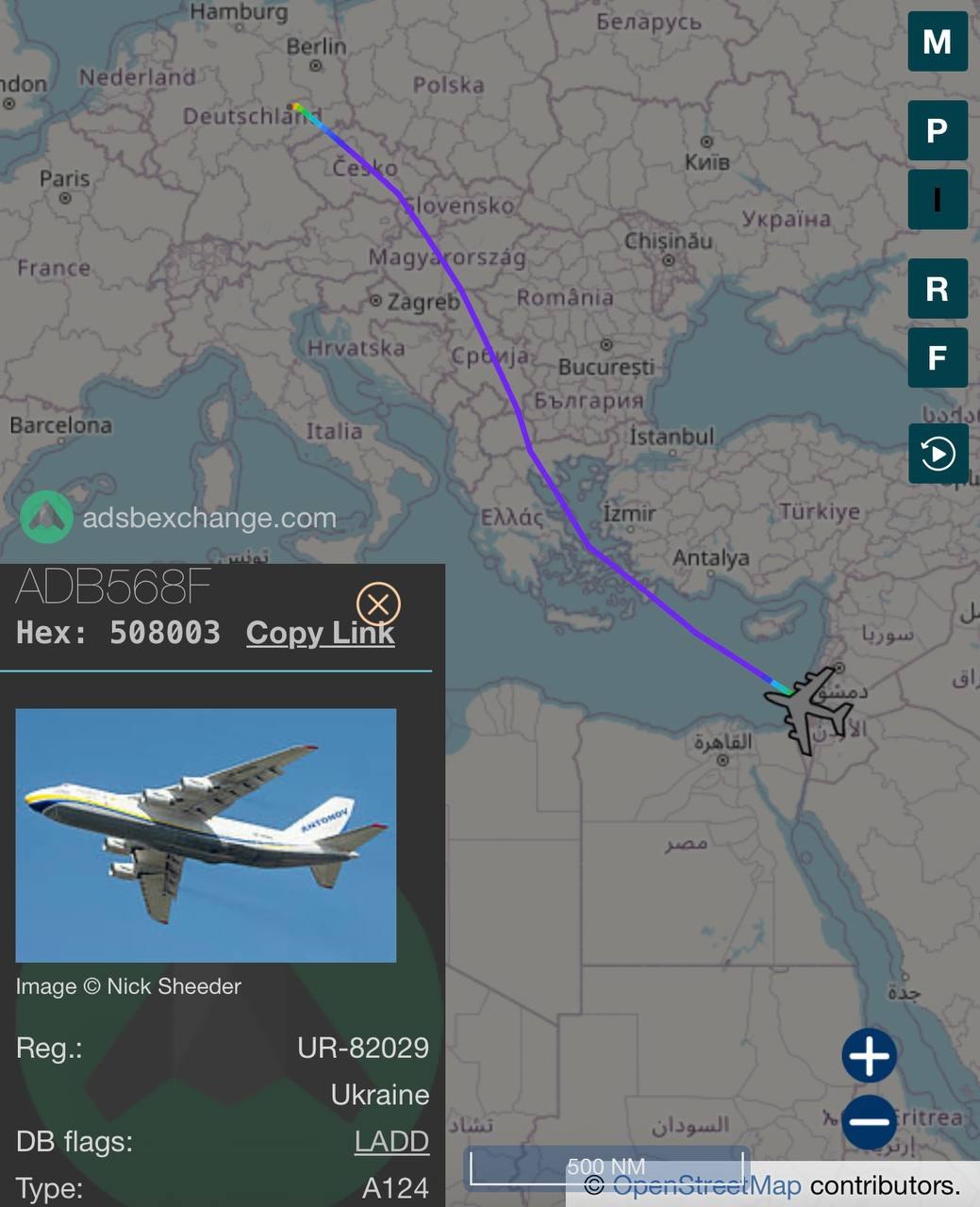Toggle the P button on map
The height and width of the screenshot is (1207, 980).
coord(937,130)
